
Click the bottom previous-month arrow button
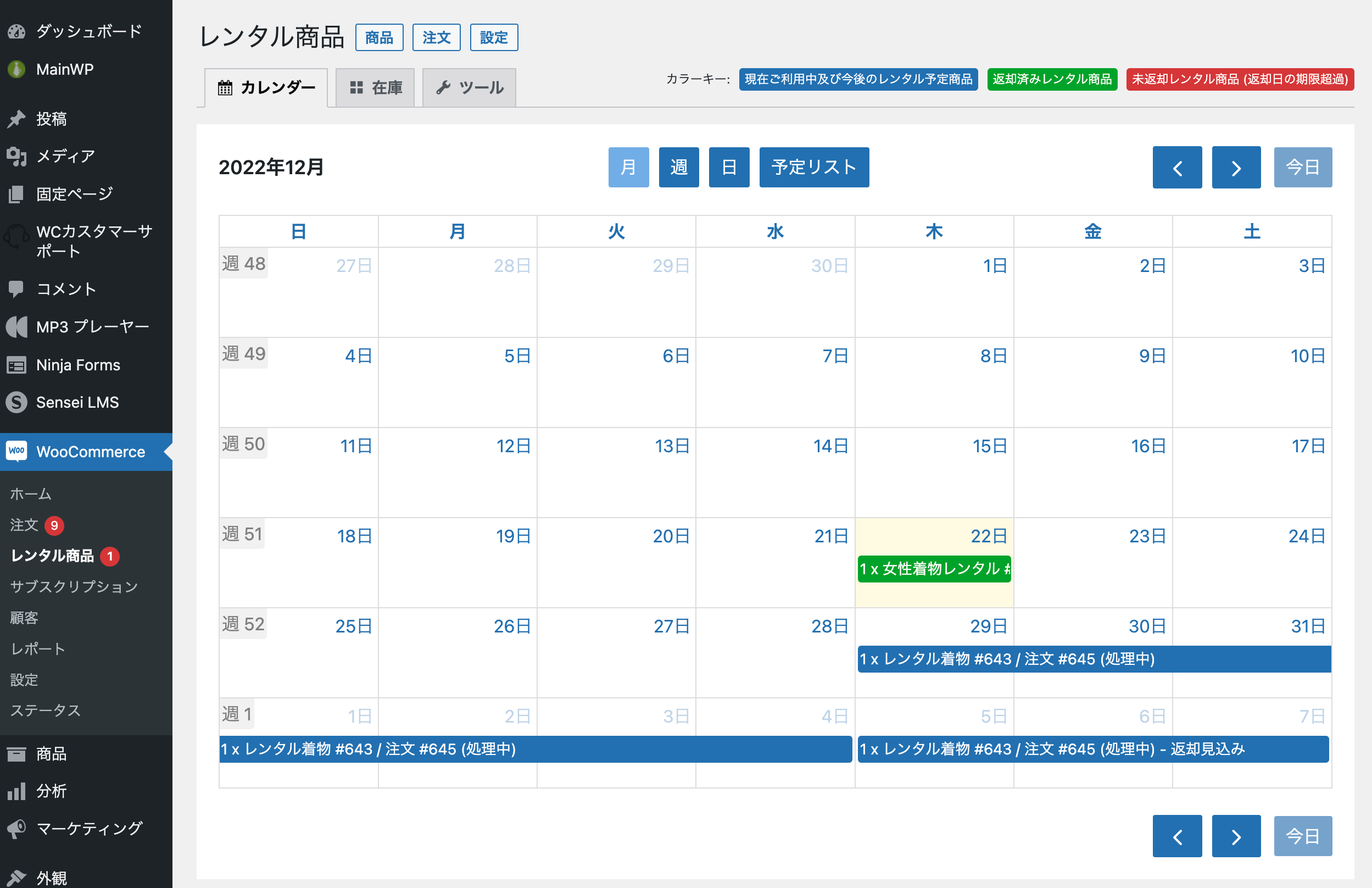1176,836
